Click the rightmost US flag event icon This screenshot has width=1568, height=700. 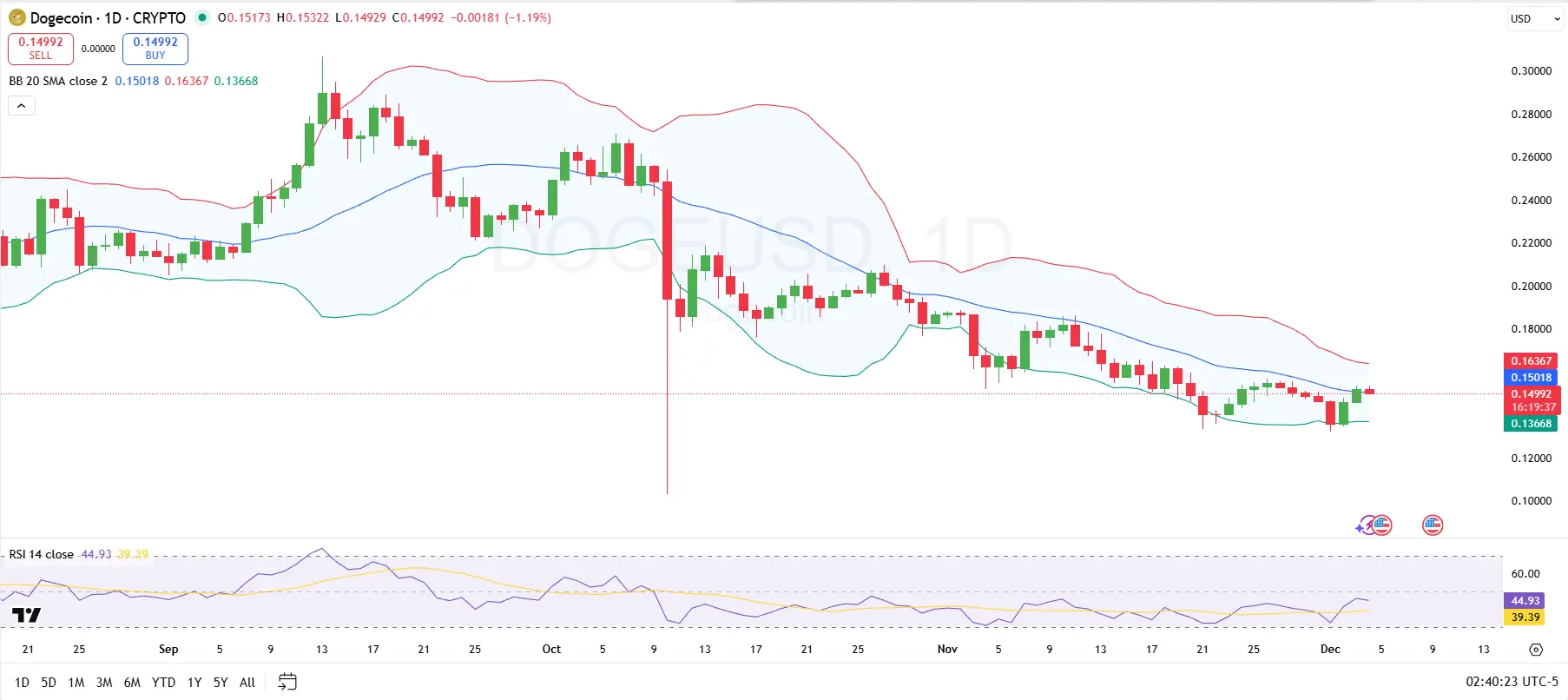tap(1433, 525)
